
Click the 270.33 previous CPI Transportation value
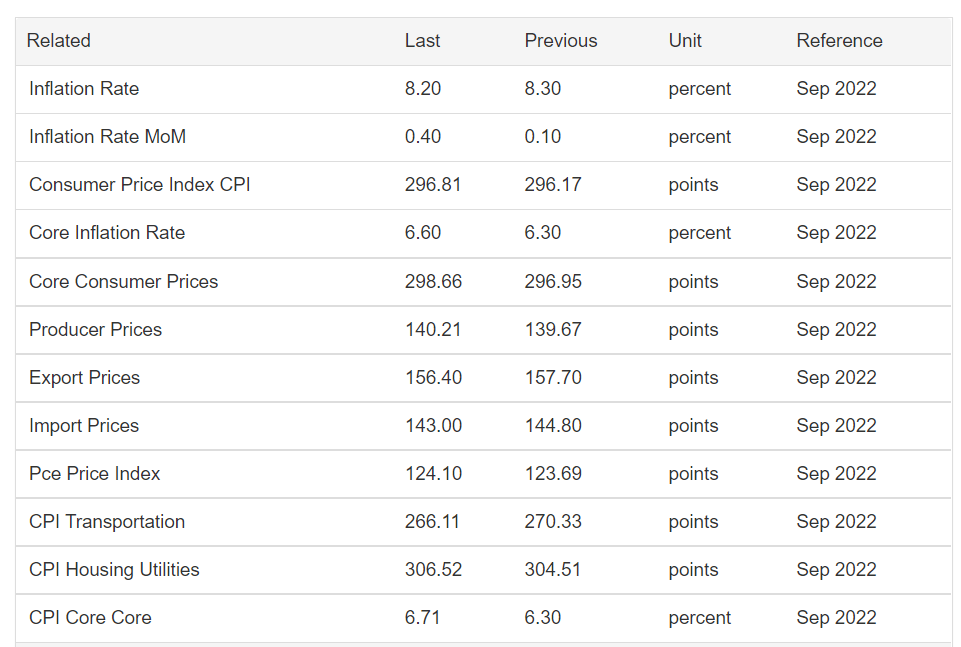click(x=553, y=521)
